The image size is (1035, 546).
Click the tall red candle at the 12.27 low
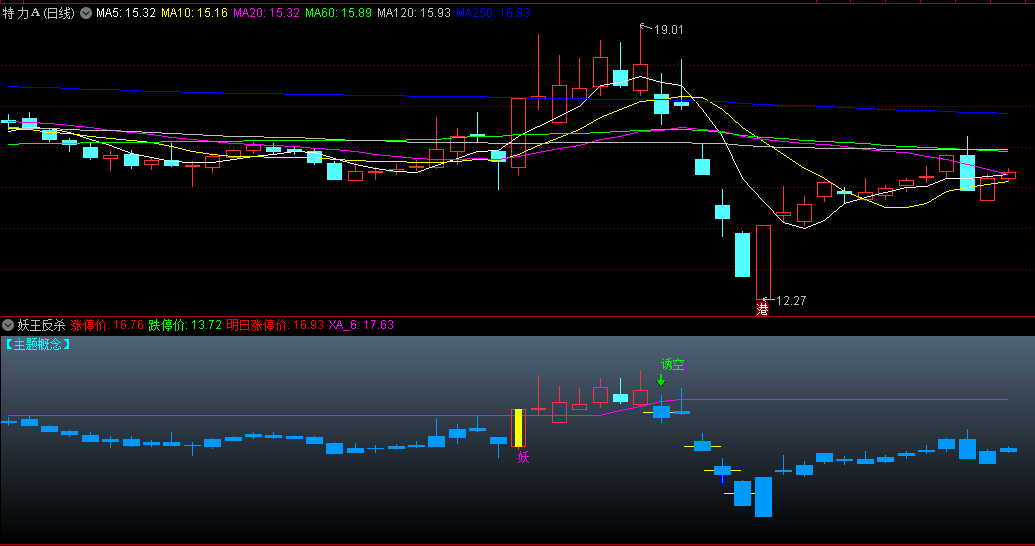[x=763, y=262]
